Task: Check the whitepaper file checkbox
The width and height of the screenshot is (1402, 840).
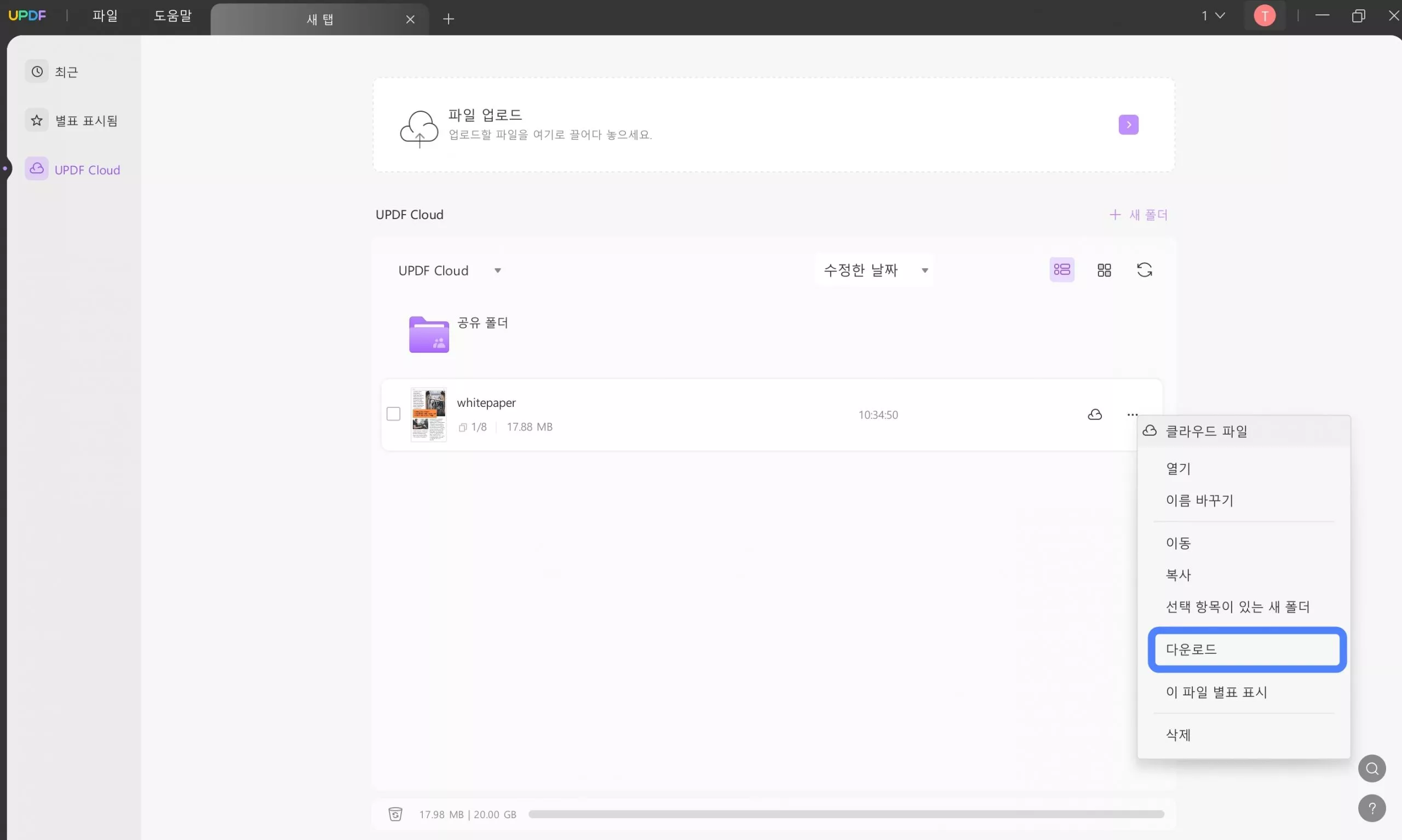Action: (x=393, y=415)
